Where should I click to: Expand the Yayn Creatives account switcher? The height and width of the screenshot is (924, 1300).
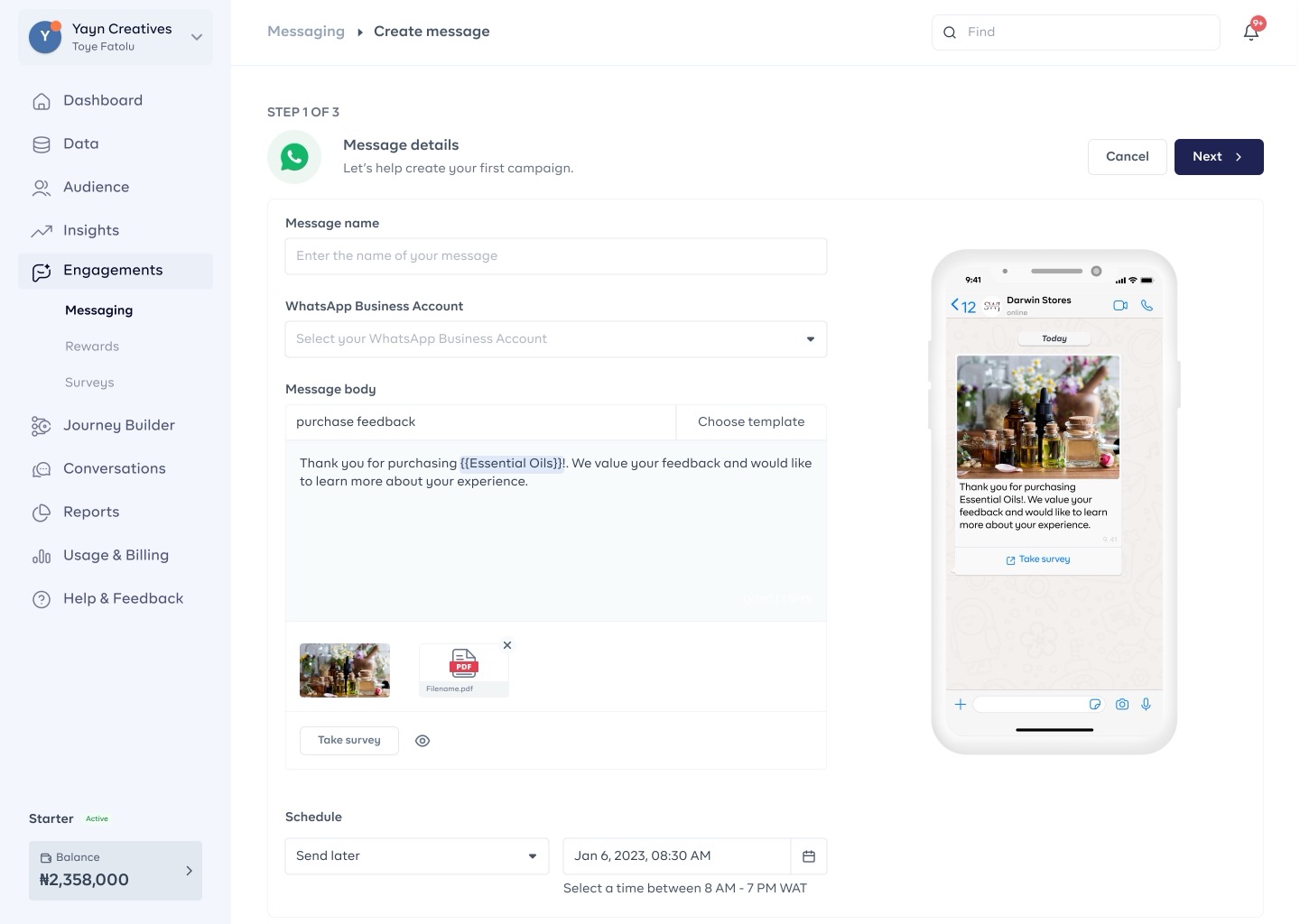click(197, 37)
